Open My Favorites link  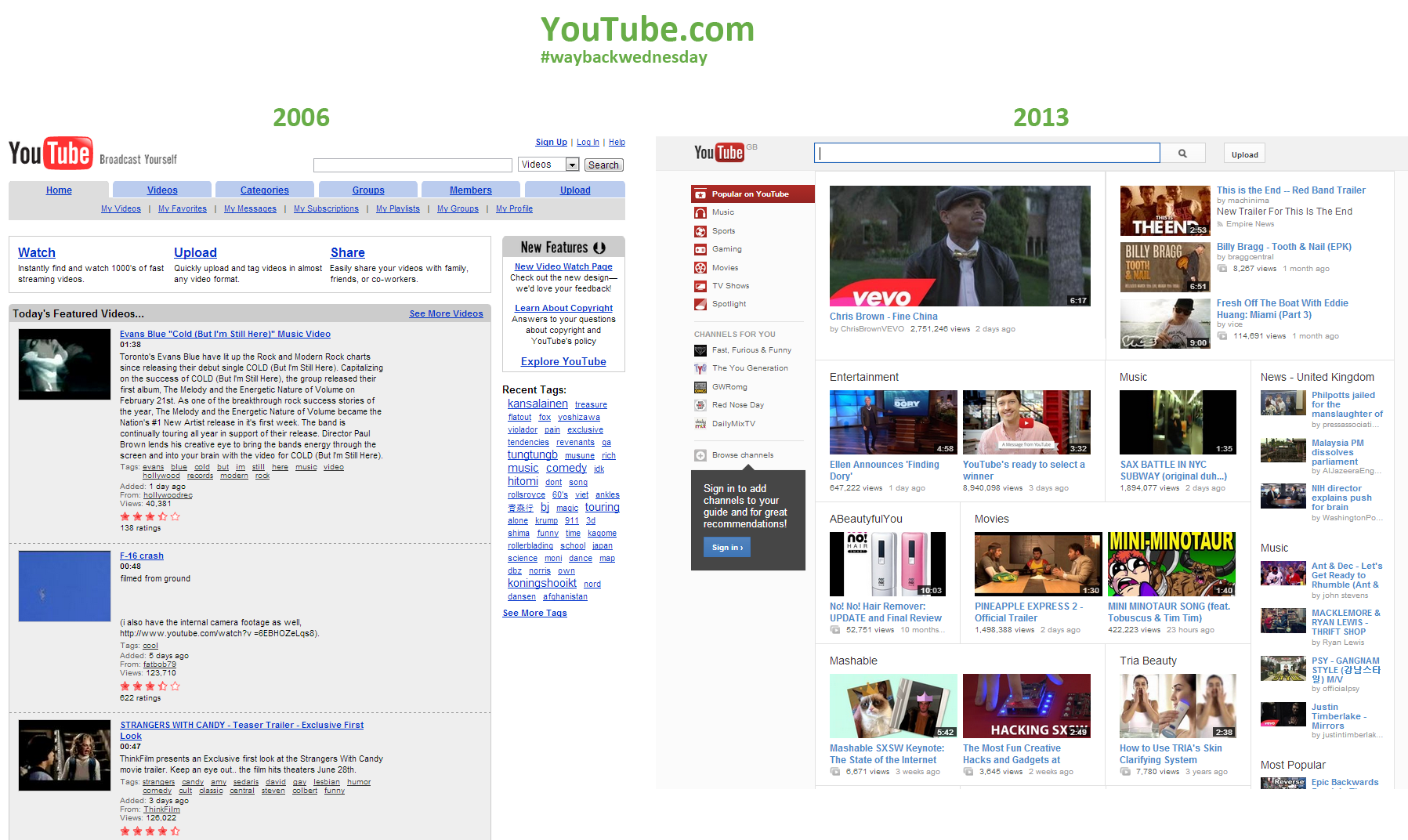point(183,209)
